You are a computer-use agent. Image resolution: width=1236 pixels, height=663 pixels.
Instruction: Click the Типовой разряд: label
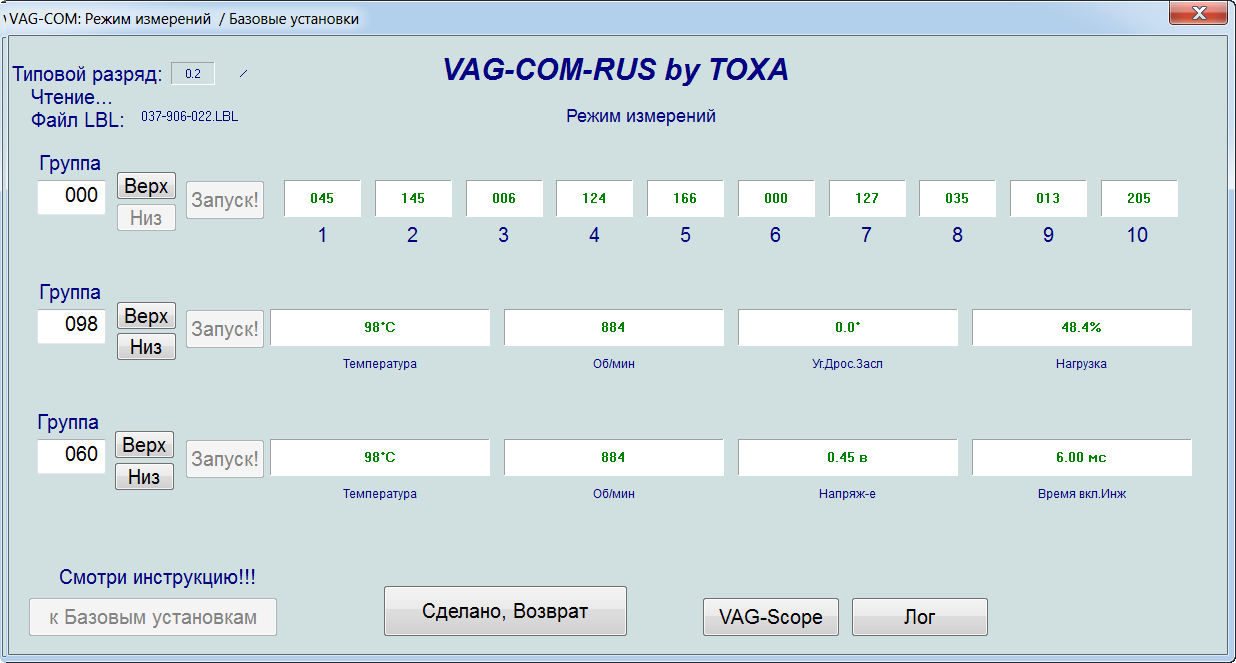[87, 75]
